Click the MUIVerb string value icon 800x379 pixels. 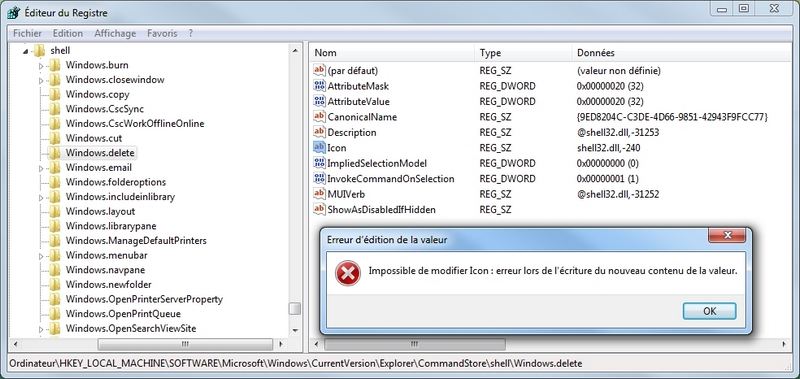(x=319, y=194)
